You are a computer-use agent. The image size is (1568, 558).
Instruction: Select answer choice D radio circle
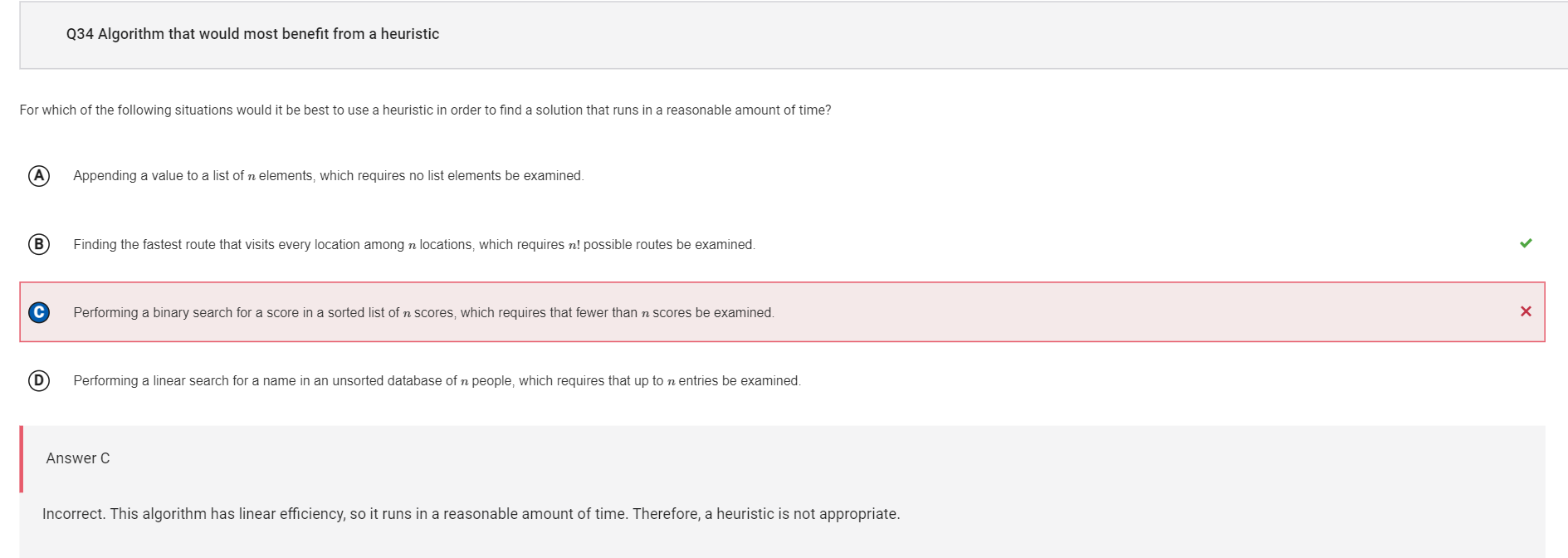coord(39,380)
